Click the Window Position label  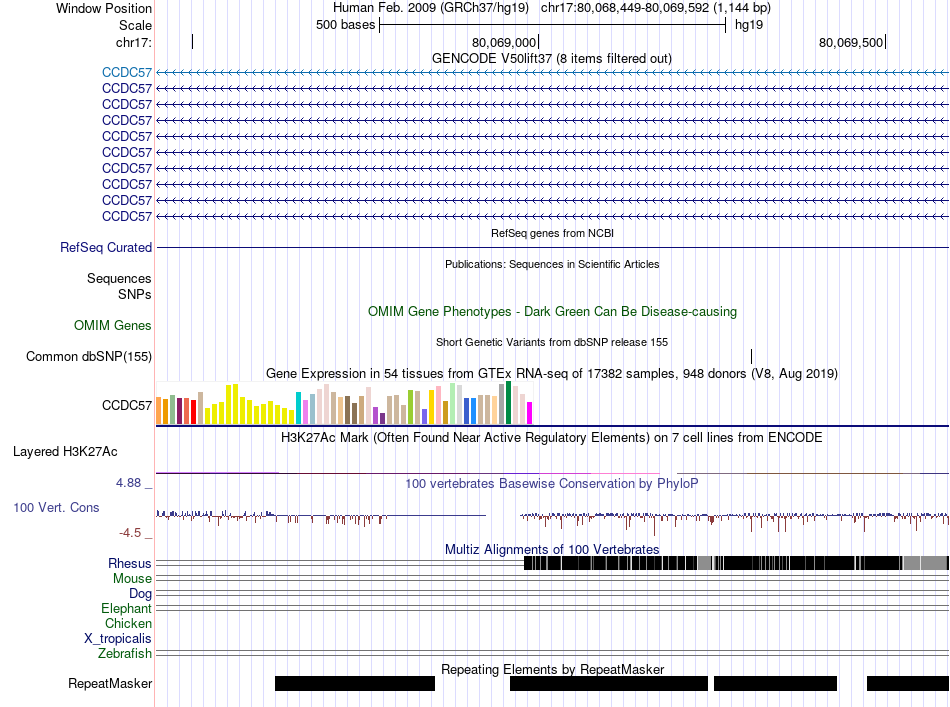(x=104, y=8)
